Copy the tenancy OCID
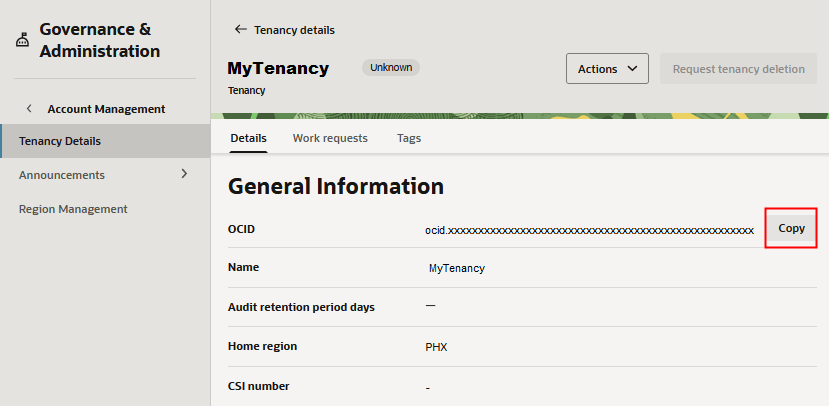This screenshot has height=406, width=829. [x=791, y=228]
